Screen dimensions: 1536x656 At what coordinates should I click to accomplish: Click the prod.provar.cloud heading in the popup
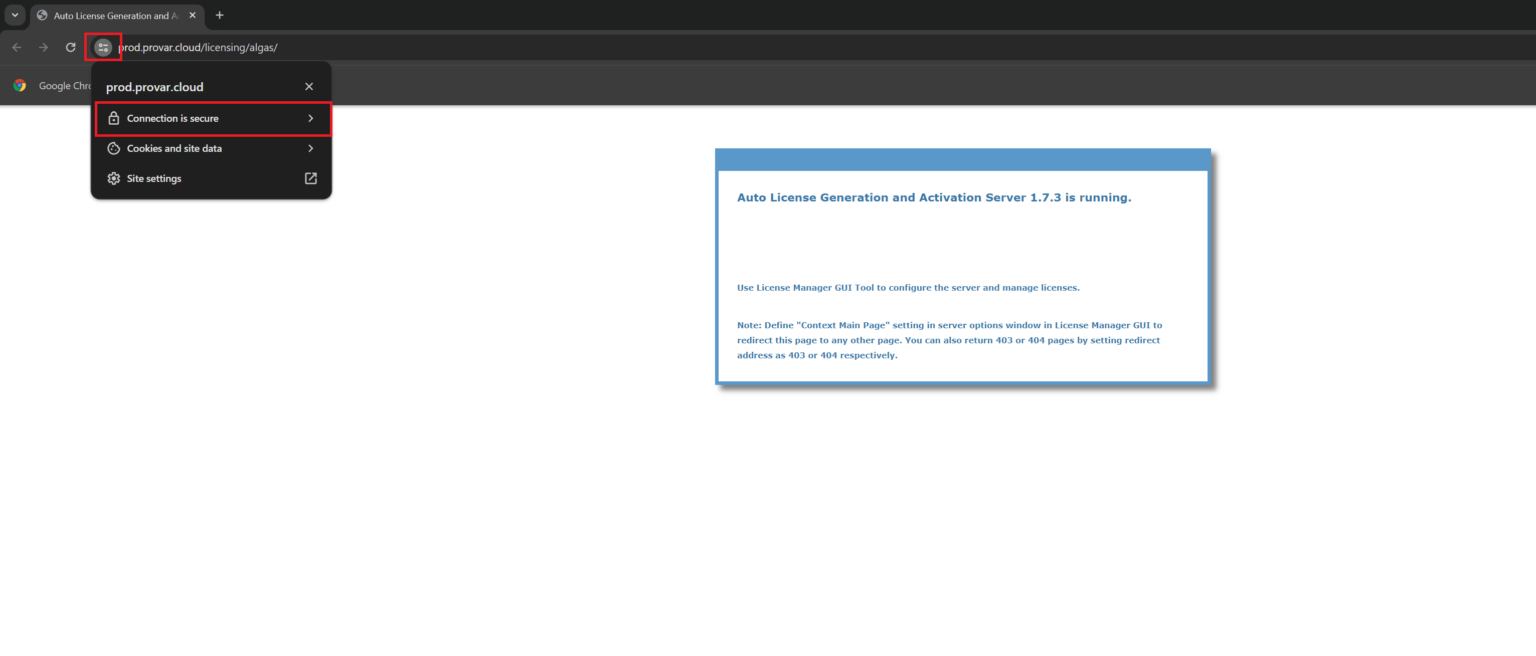(154, 87)
